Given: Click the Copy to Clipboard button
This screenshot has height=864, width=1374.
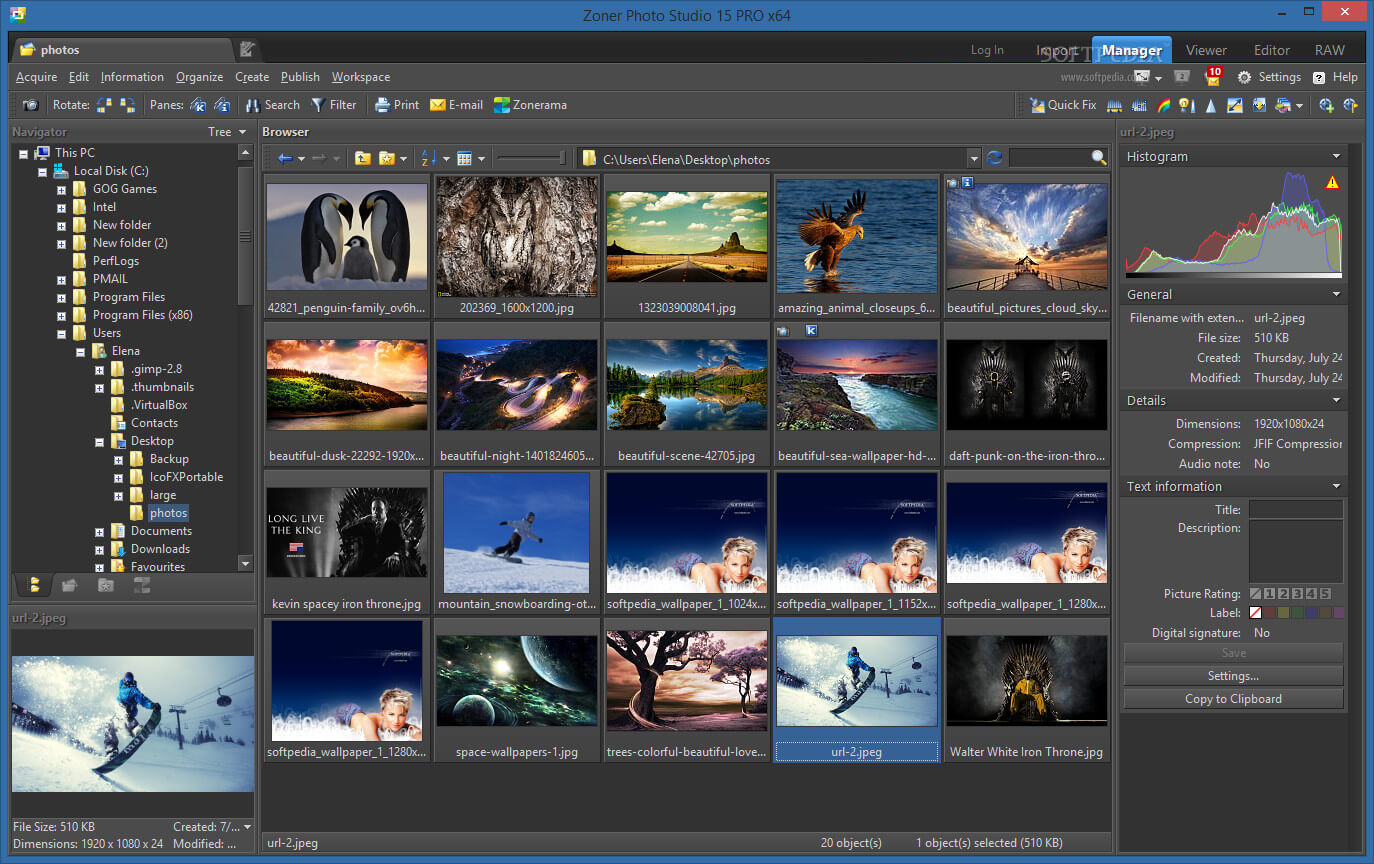Looking at the screenshot, I should pos(1233,699).
